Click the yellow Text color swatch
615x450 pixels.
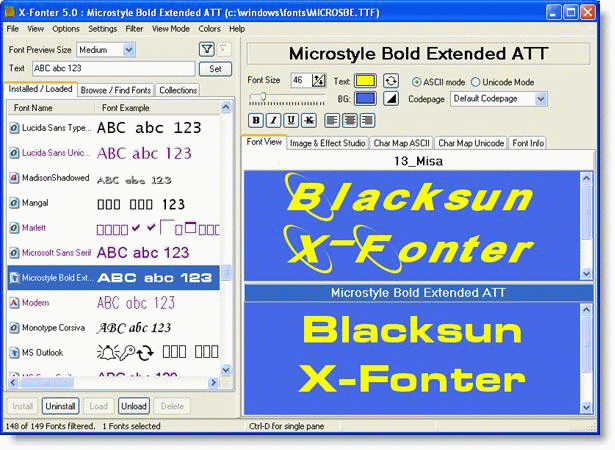click(x=365, y=81)
